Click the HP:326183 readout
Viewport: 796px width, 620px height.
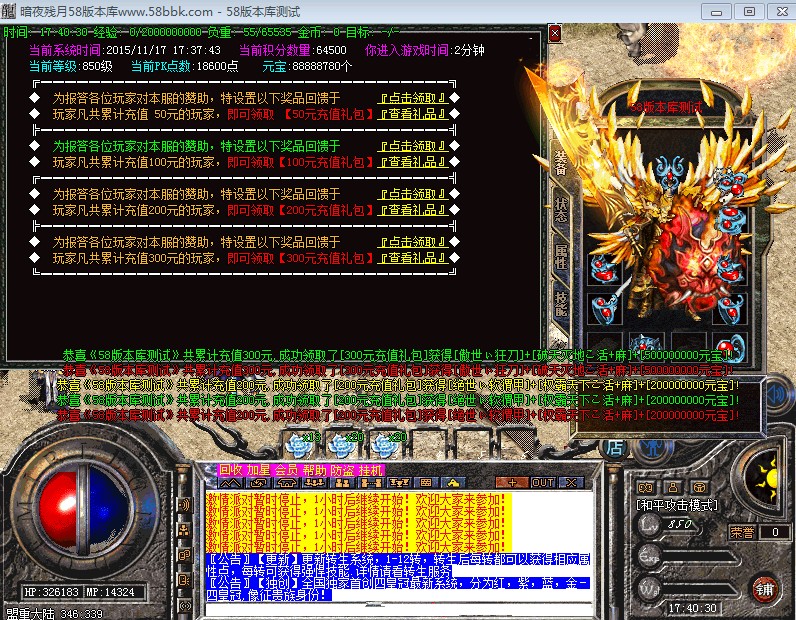[x=51, y=592]
